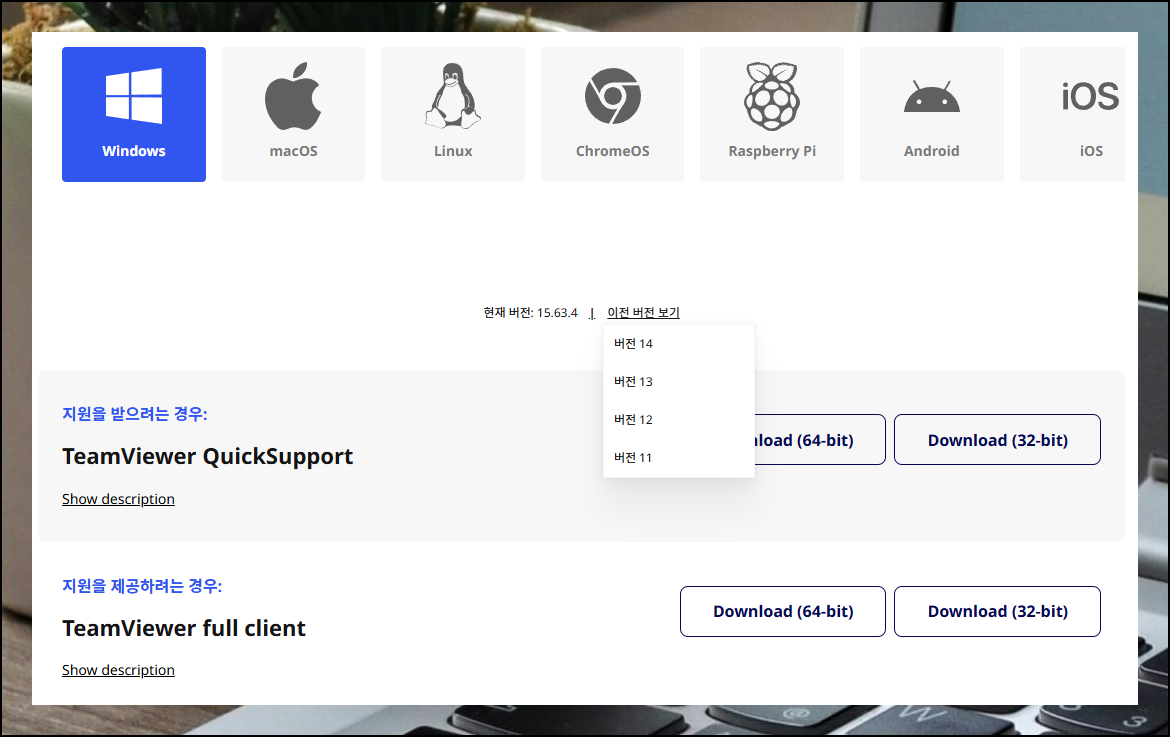Select 버전 11 in the dropdown
1170x737 pixels.
tap(678, 458)
